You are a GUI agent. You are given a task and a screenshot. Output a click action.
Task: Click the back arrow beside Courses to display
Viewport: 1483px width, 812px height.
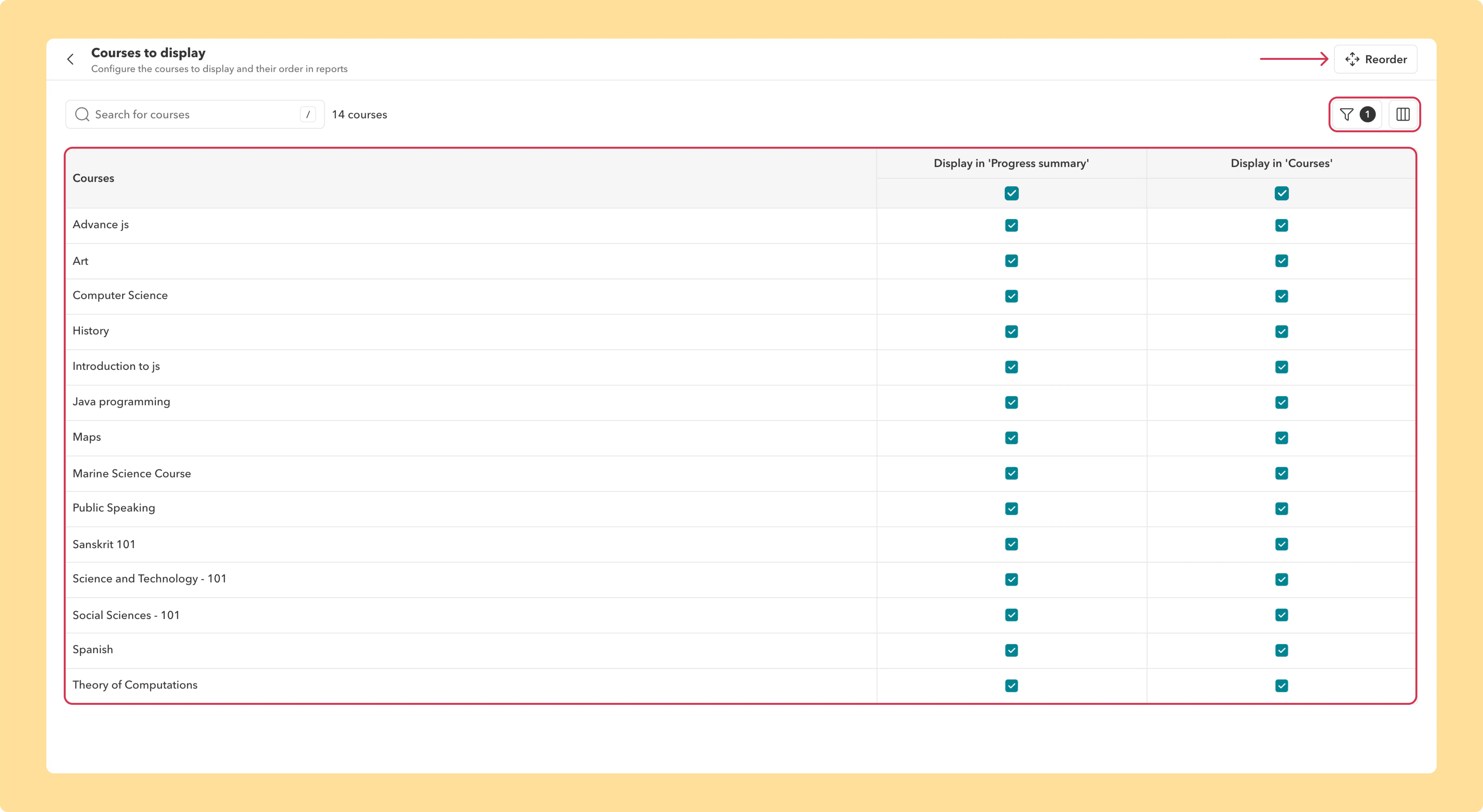pyautogui.click(x=70, y=59)
